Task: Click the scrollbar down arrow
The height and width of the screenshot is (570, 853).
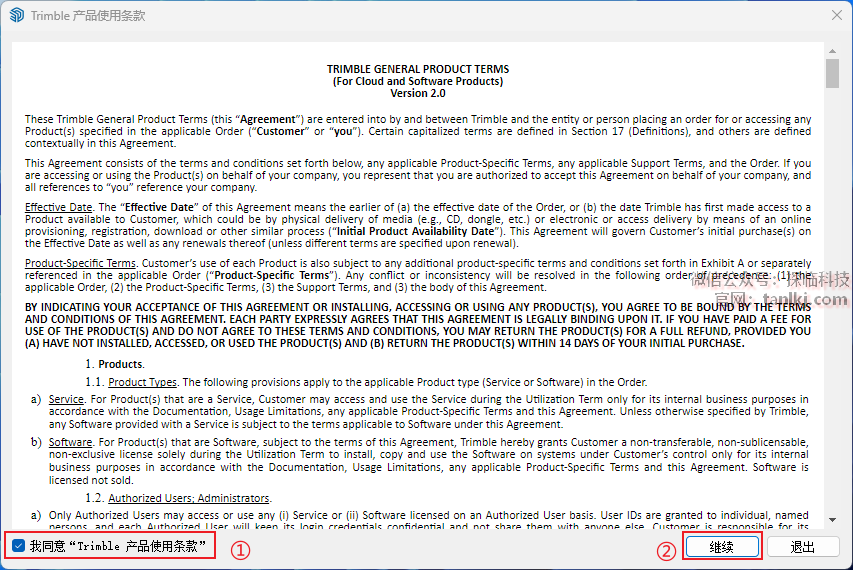Action: 832,520
